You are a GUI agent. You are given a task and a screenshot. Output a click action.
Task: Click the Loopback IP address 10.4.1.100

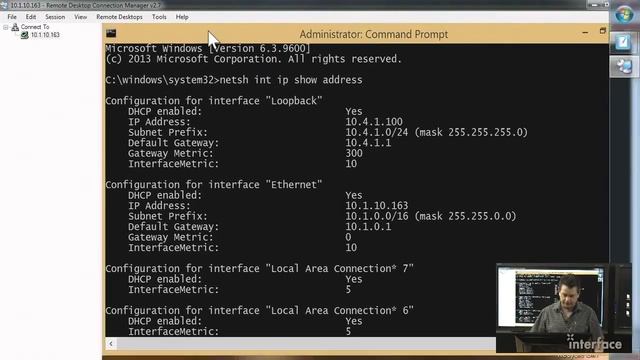(374, 122)
